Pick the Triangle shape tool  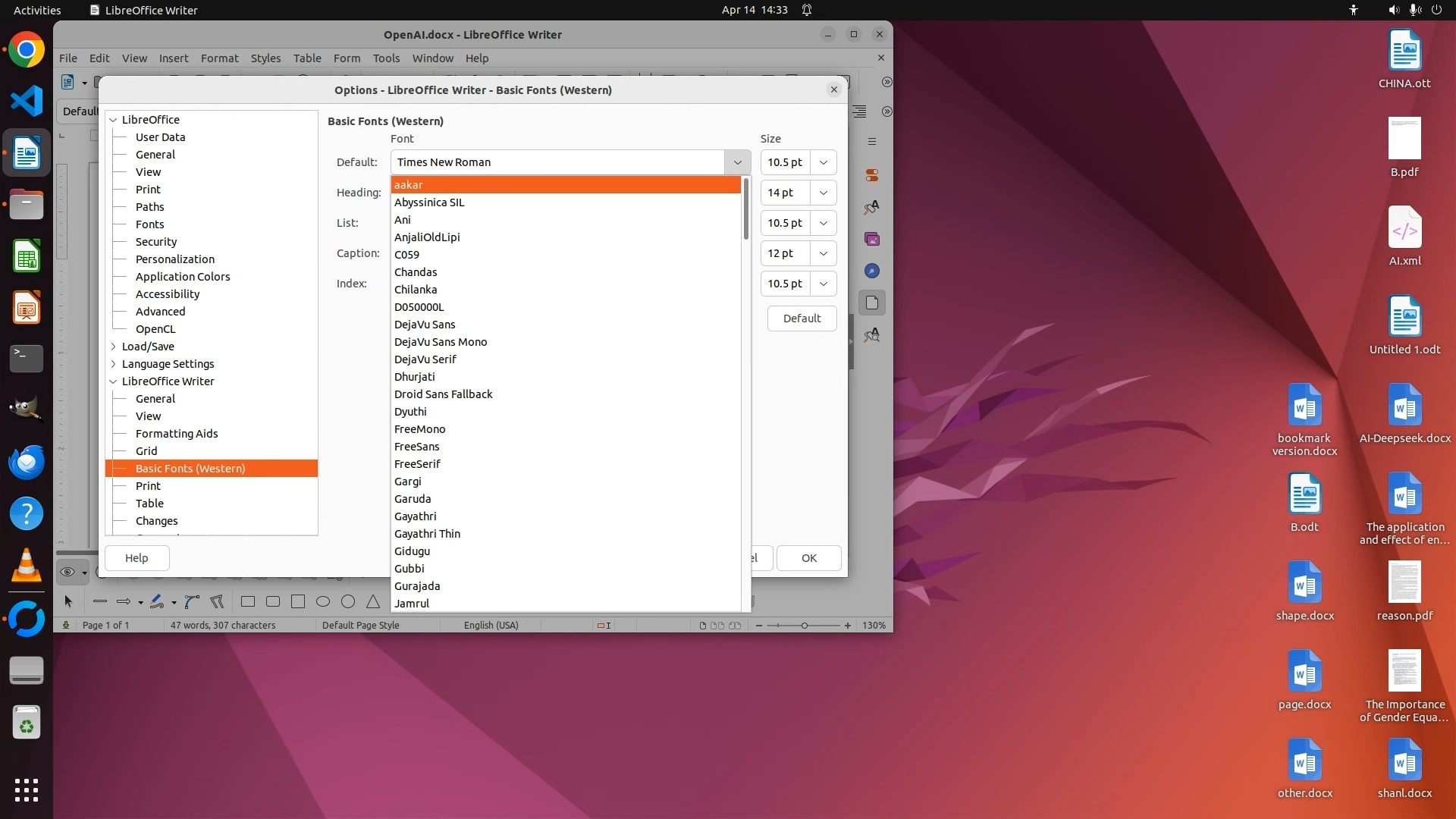(373, 602)
